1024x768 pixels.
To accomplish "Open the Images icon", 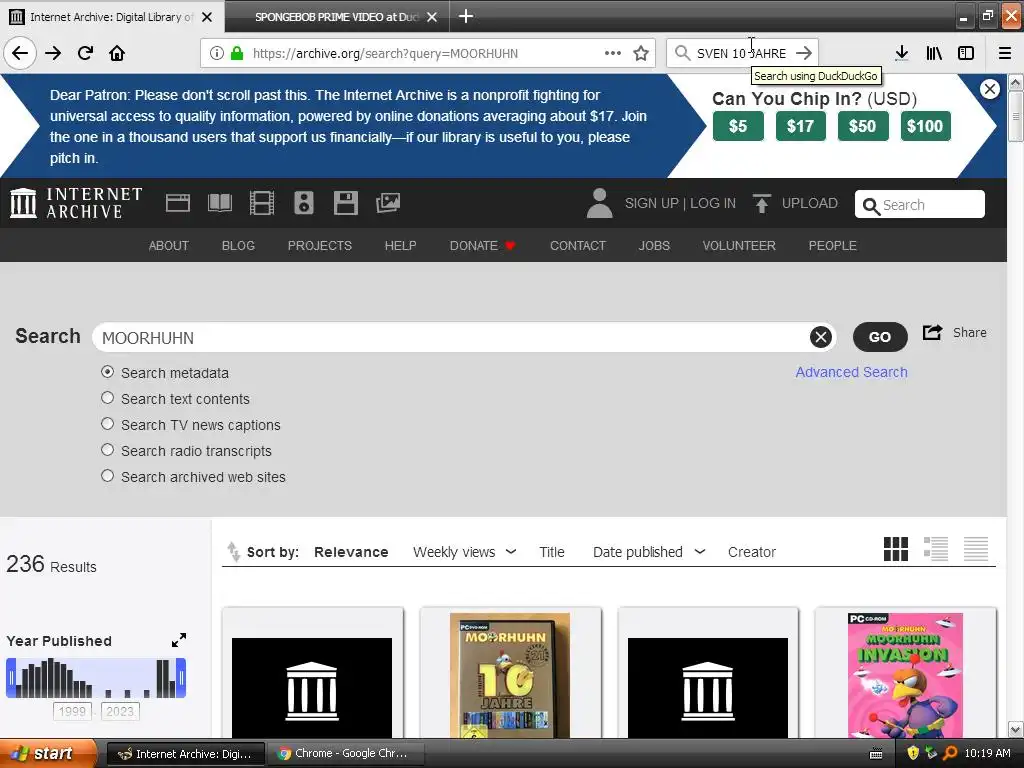I will (388, 203).
